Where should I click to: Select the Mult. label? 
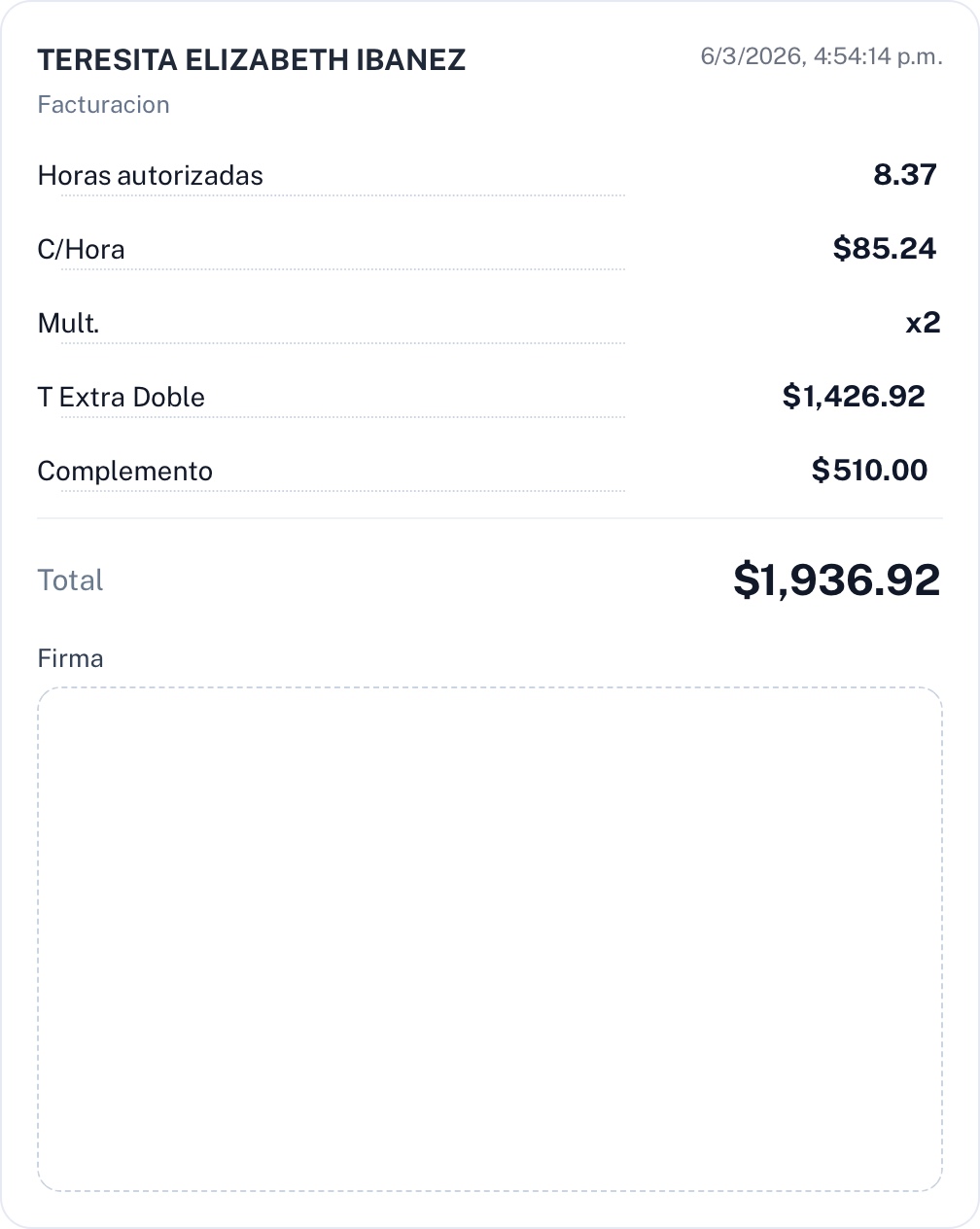point(69,324)
